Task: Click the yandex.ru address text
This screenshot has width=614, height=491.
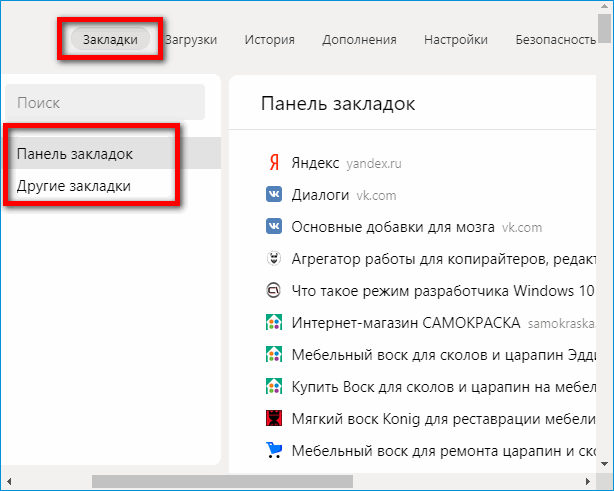Action: [374, 164]
